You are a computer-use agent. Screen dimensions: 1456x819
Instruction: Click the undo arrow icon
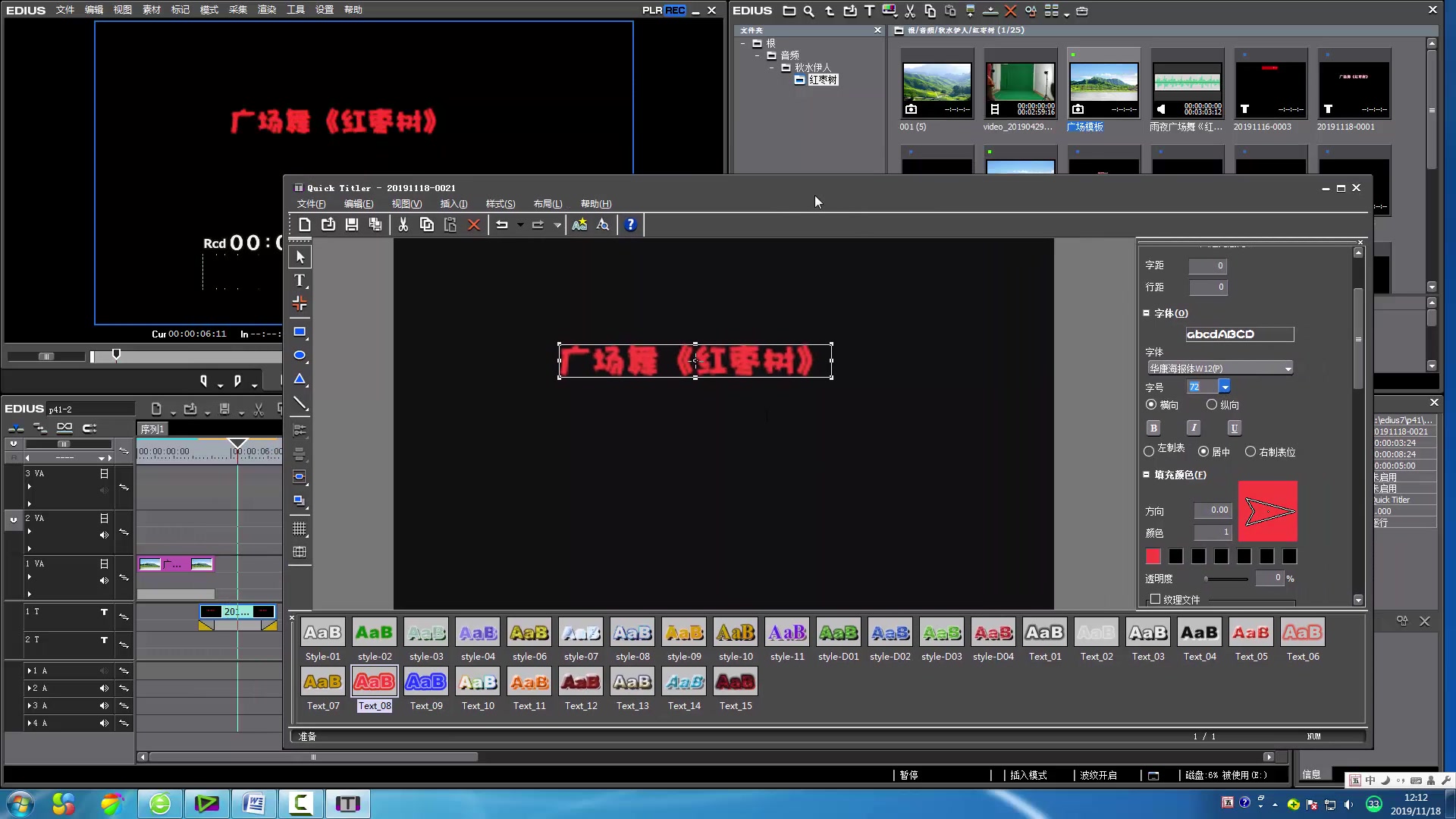(502, 224)
